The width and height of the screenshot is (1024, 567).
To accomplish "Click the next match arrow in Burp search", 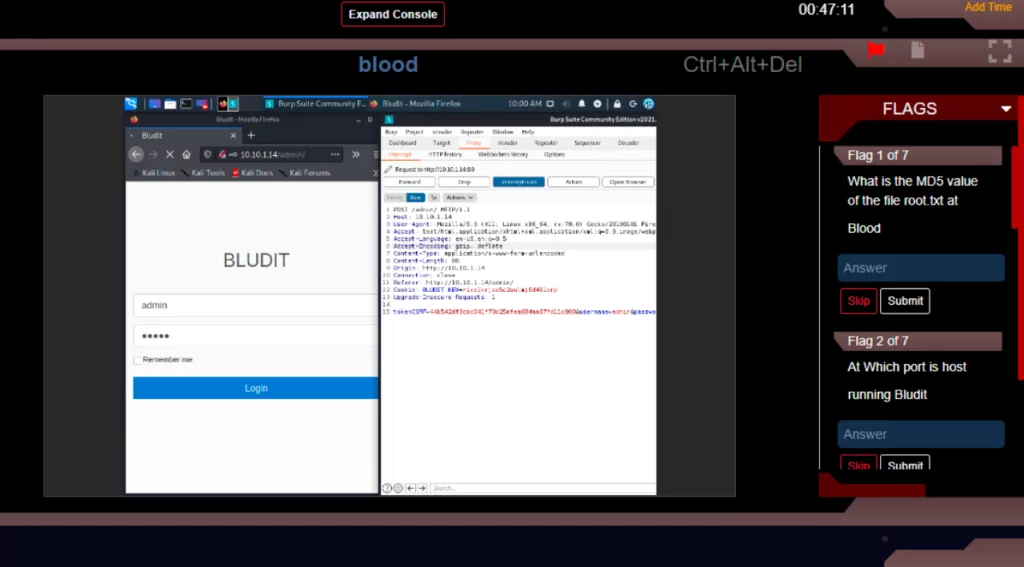I will 422,488.
